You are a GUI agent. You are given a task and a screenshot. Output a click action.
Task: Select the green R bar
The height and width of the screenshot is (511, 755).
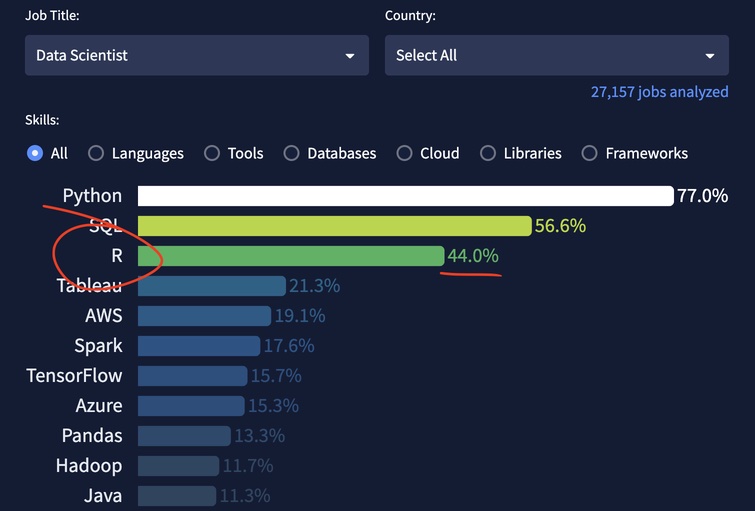click(x=290, y=256)
